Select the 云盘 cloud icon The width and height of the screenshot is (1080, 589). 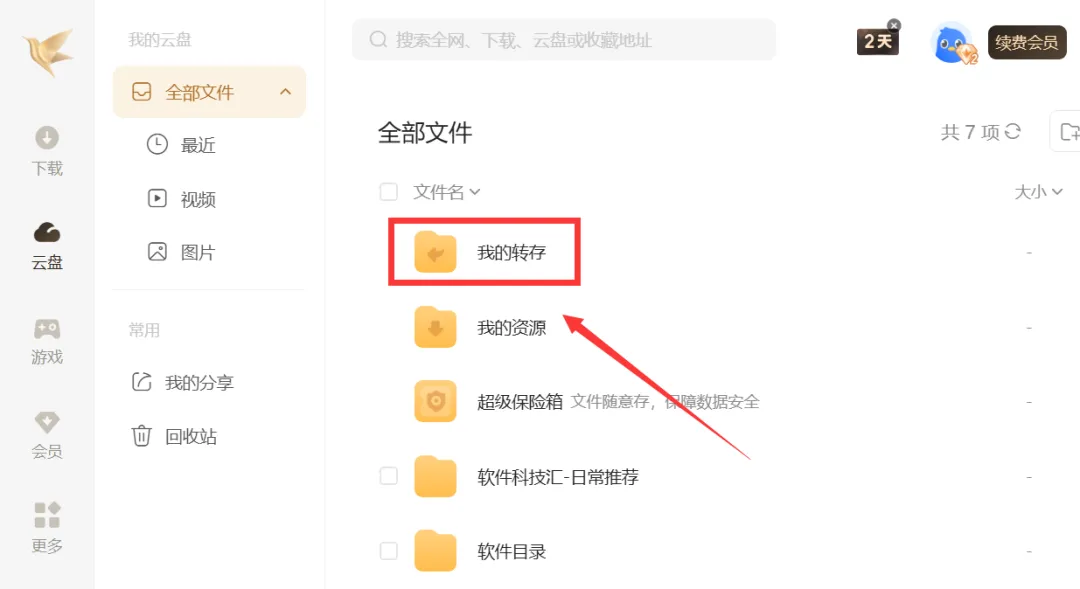coord(47,233)
